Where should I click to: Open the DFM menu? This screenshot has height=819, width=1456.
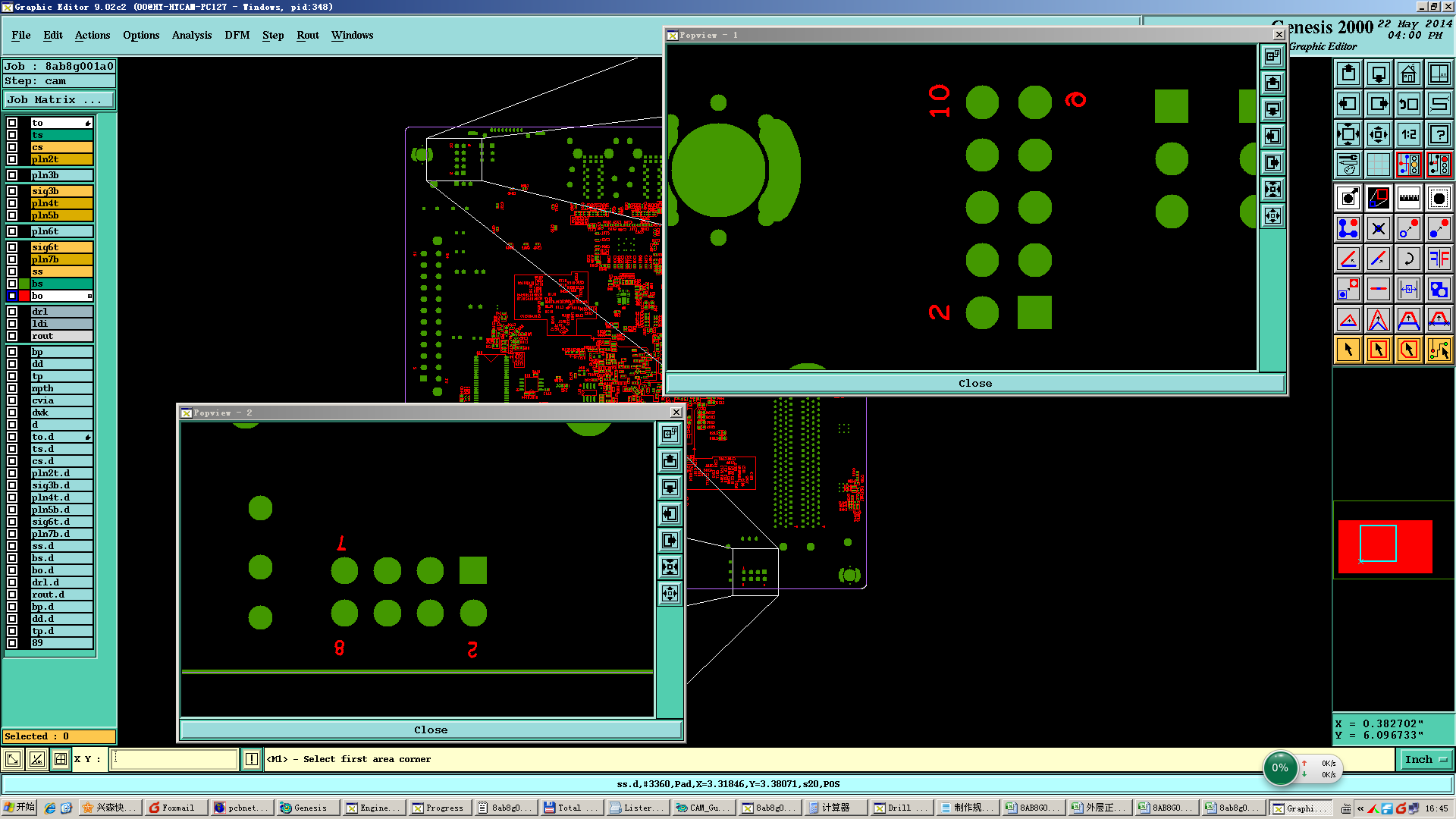[x=237, y=35]
